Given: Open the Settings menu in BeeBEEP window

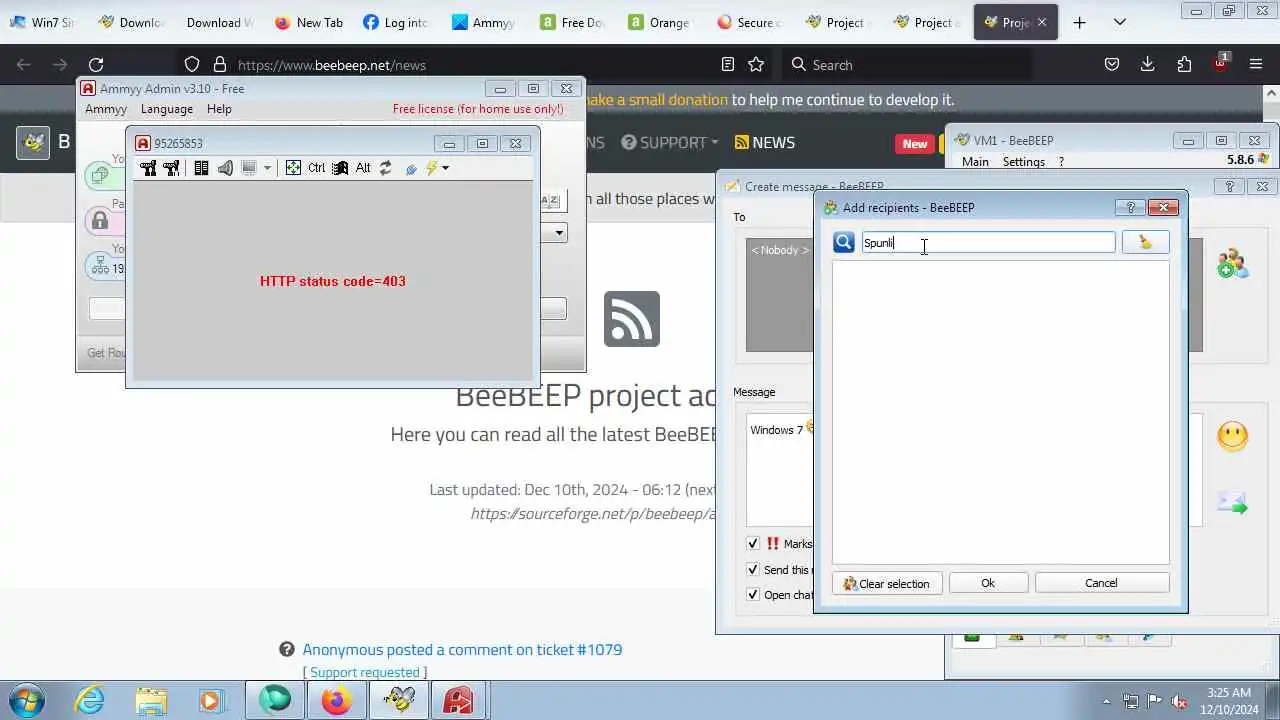Looking at the screenshot, I should 1023,162.
